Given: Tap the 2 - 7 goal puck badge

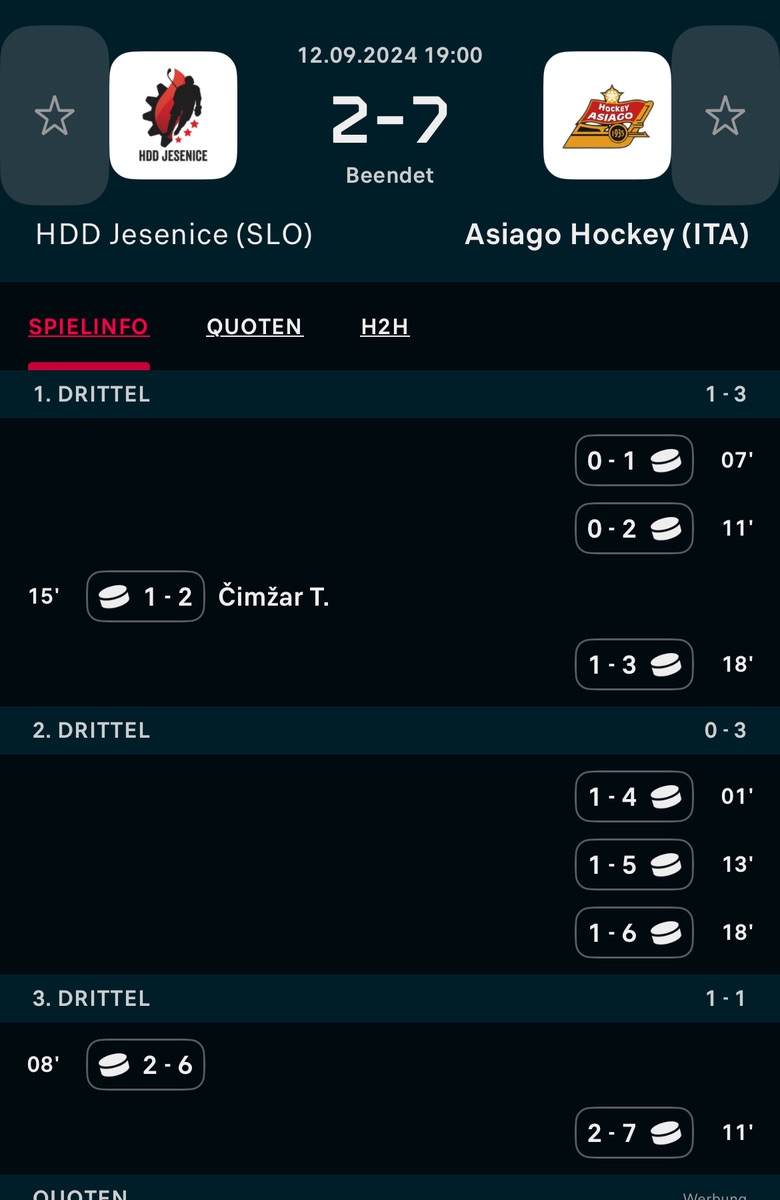Looking at the screenshot, I should [634, 1133].
